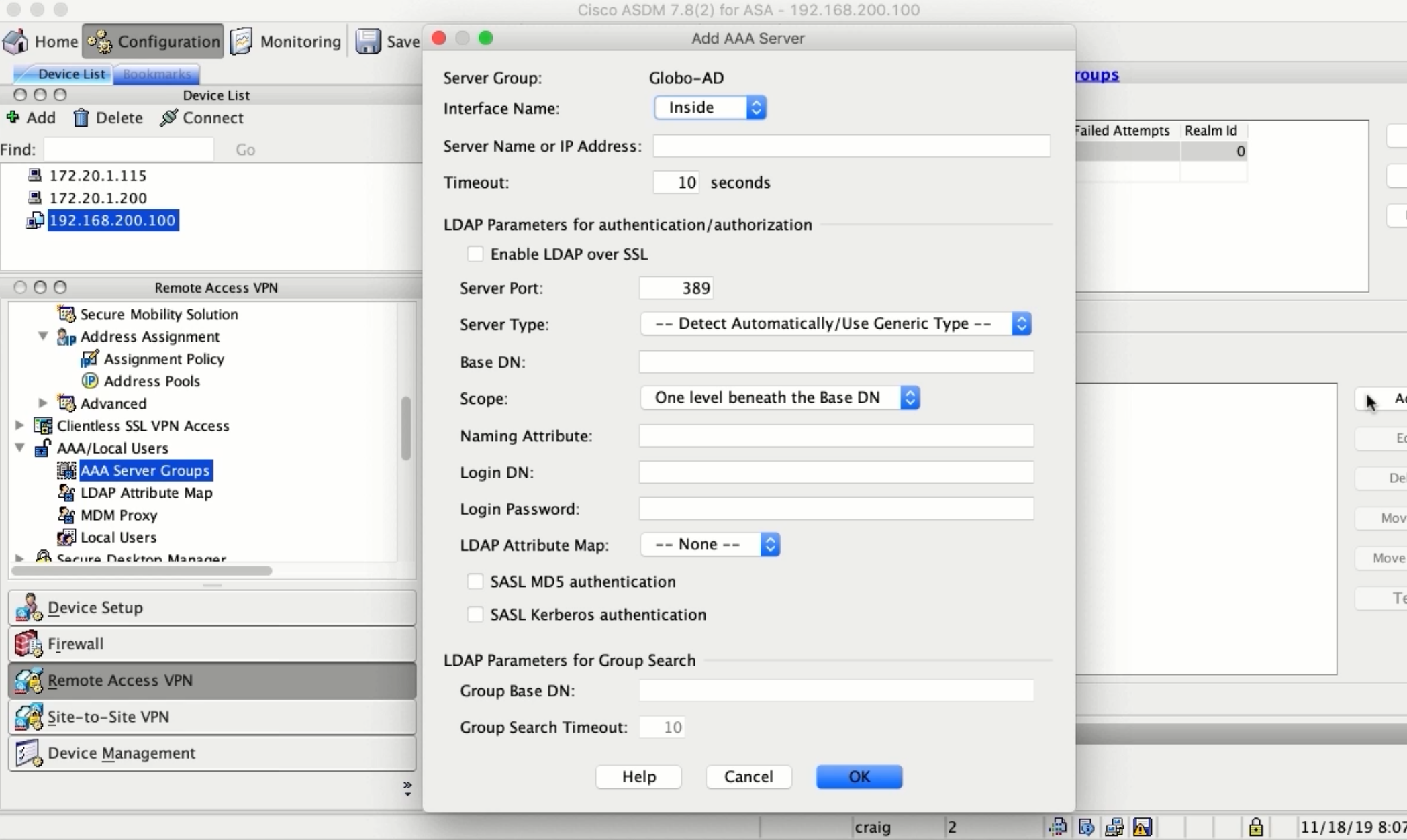Click the MDM Proxy icon
The image size is (1407, 840).
[x=66, y=515]
